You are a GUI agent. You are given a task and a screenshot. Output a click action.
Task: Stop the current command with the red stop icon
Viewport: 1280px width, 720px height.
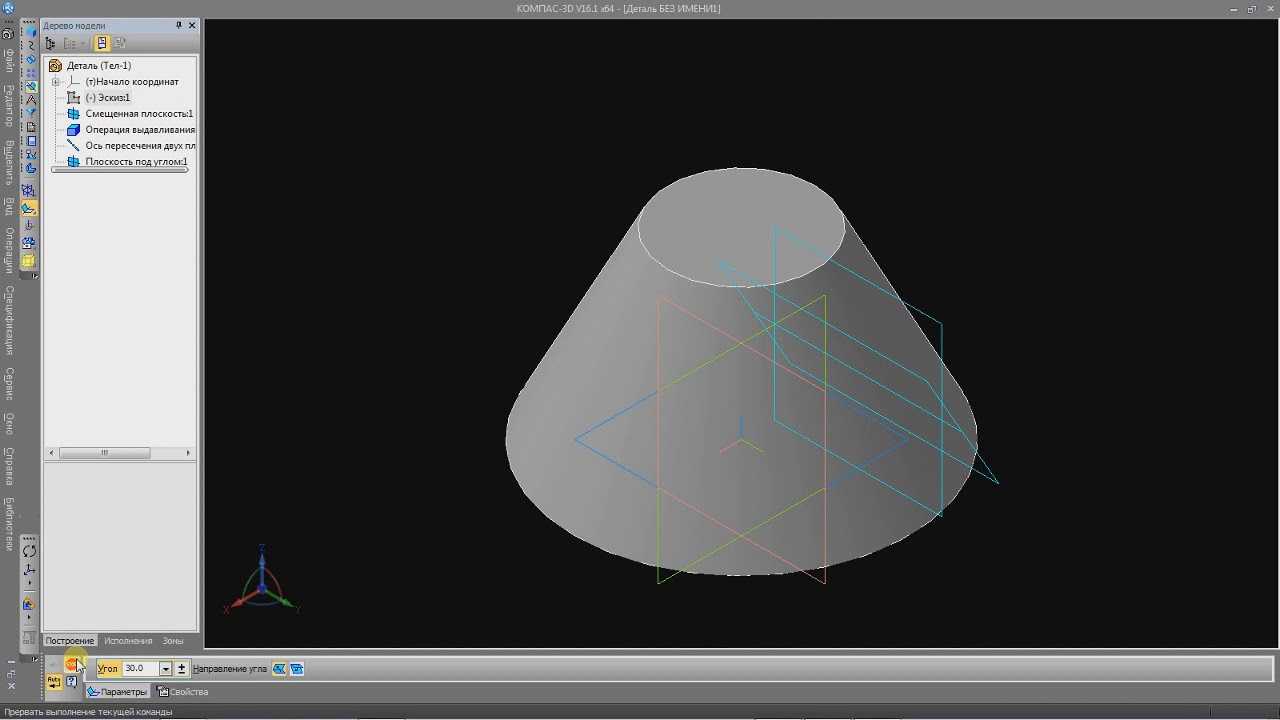(71, 664)
